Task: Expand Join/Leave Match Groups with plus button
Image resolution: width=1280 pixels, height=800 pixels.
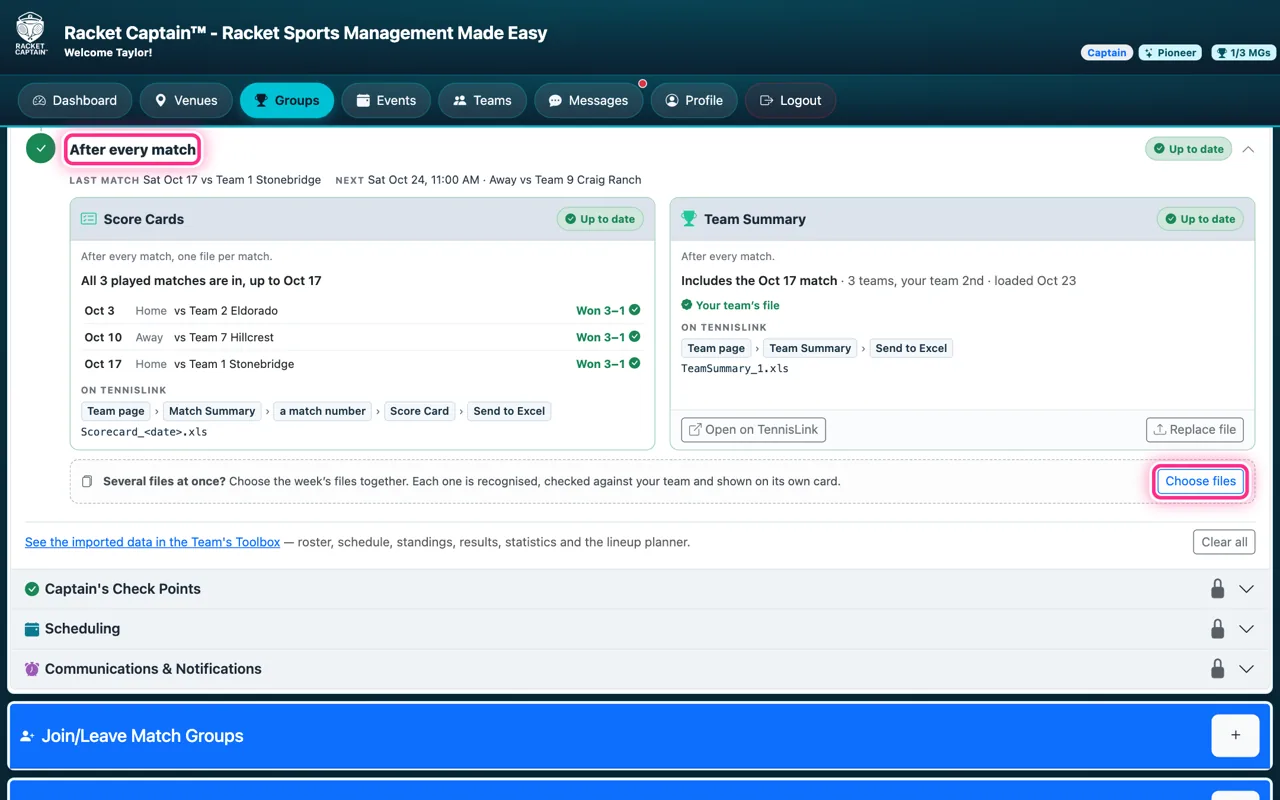Action: 1235,735
